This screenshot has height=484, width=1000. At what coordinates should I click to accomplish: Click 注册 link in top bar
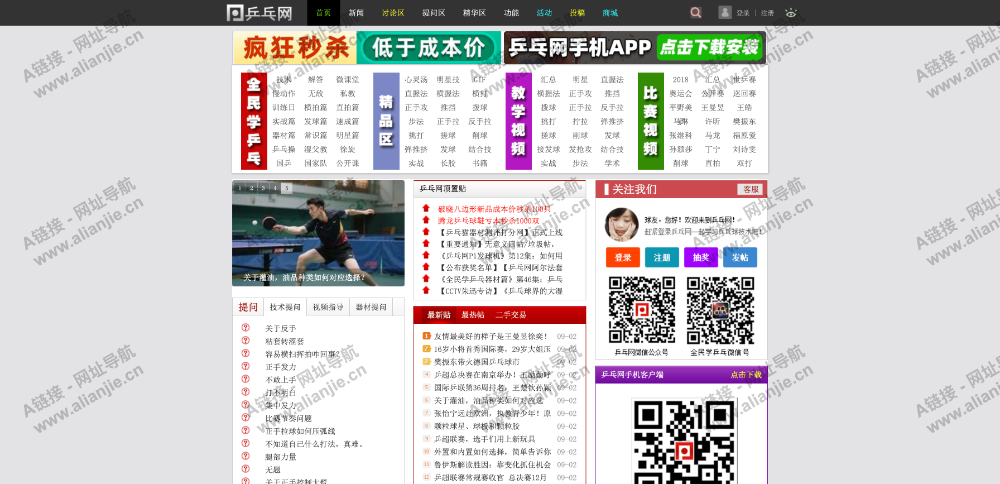(x=767, y=13)
